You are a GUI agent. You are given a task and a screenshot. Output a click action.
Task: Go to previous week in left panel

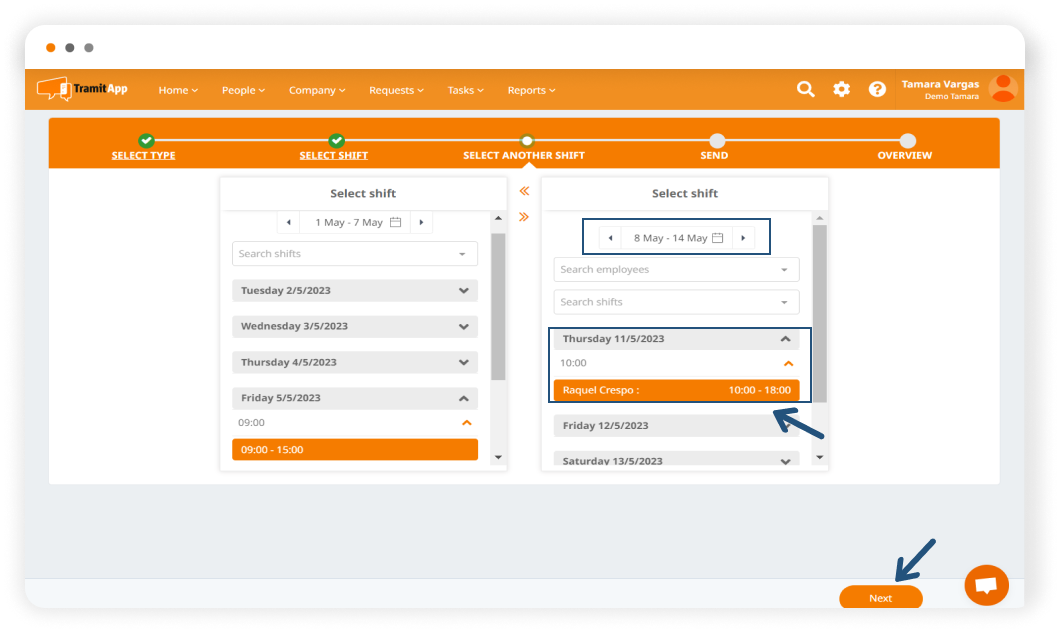(x=289, y=222)
